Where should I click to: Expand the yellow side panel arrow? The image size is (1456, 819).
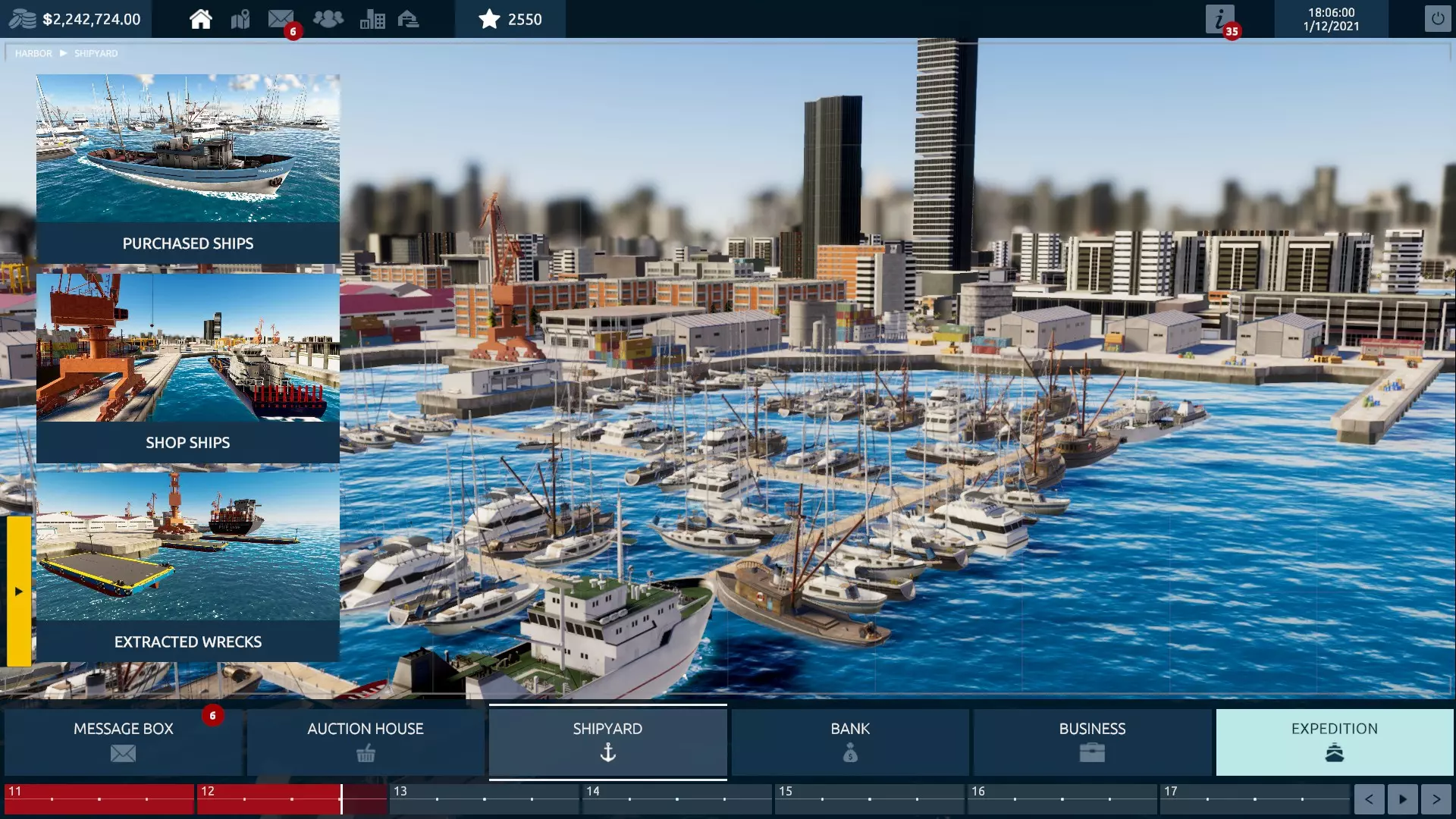tap(19, 591)
